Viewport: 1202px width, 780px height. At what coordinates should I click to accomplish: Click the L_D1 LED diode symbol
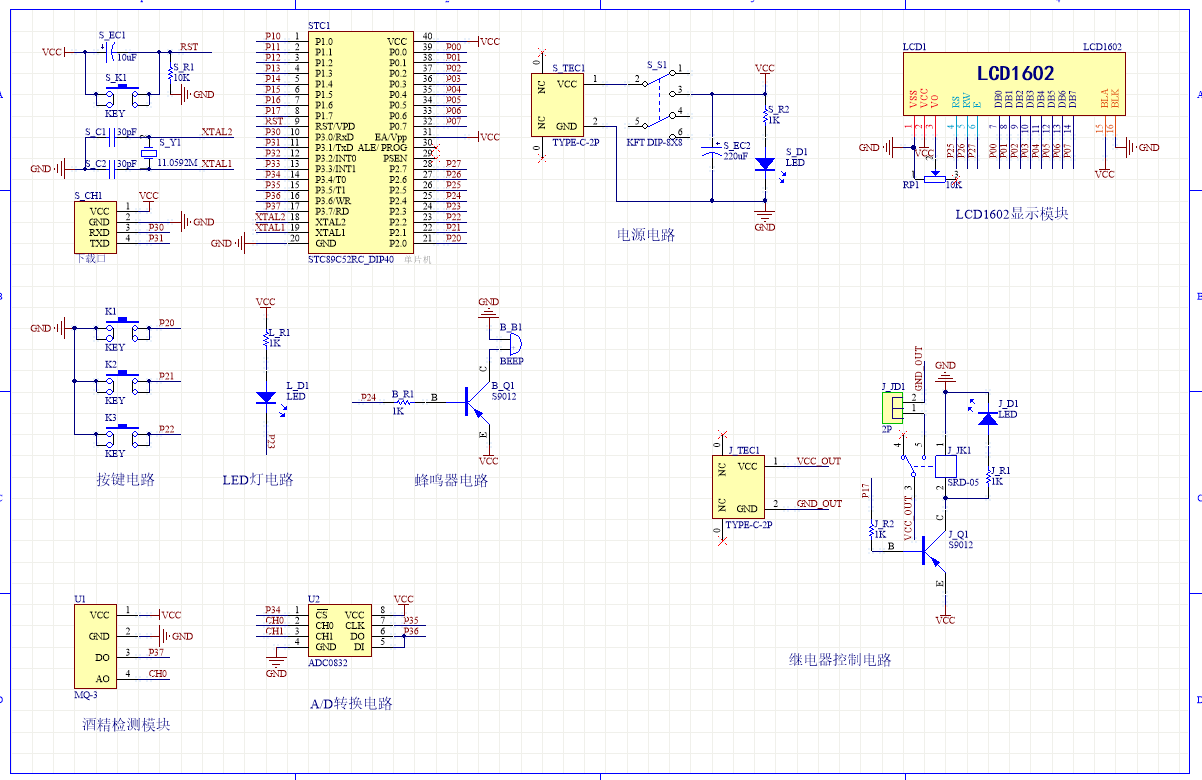[x=266, y=397]
